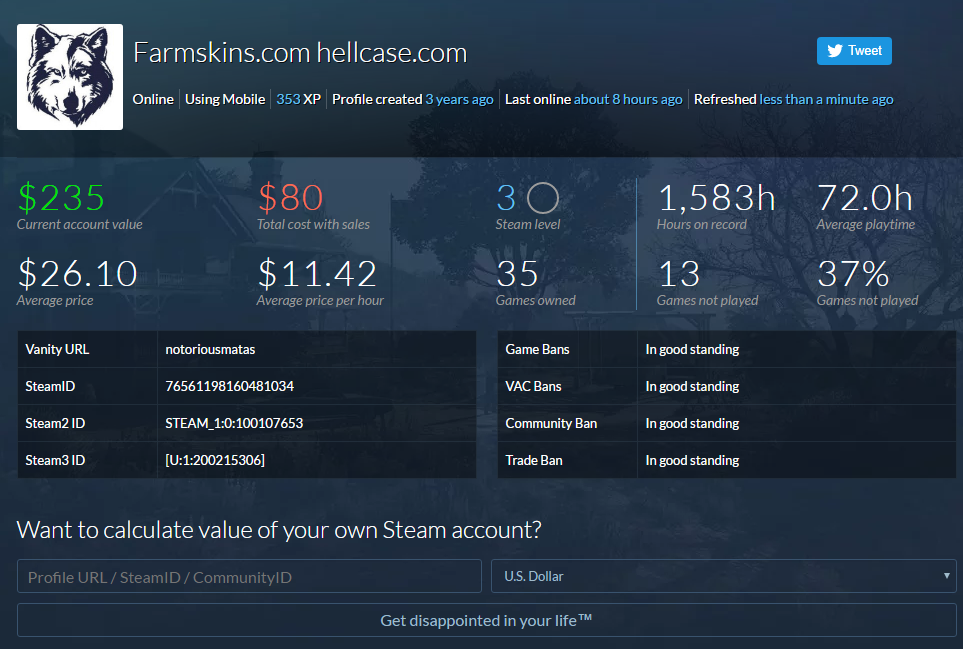Click the $26.10 average price figure
This screenshot has height=649, width=963.
pos(77,274)
